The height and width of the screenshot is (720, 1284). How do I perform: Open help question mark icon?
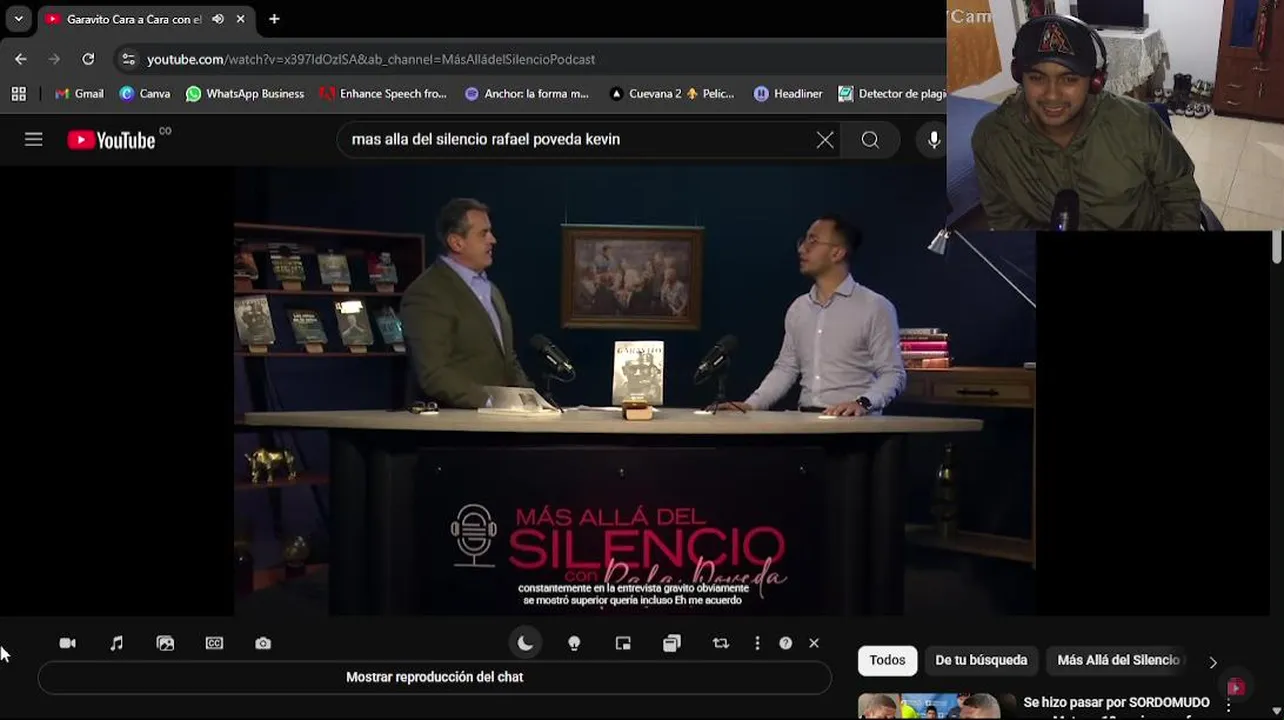pos(786,643)
